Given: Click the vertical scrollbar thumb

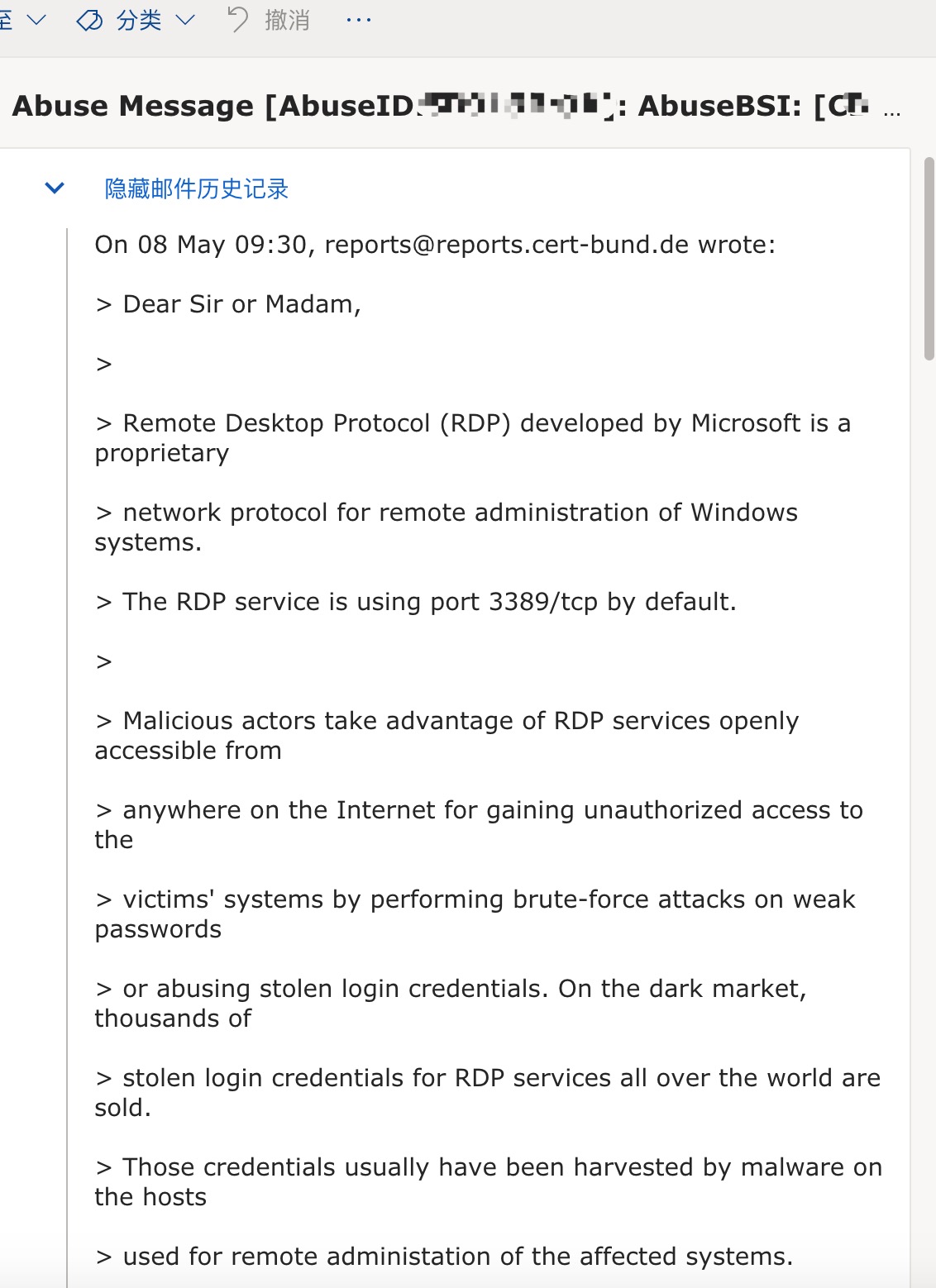Looking at the screenshot, I should click(929, 258).
